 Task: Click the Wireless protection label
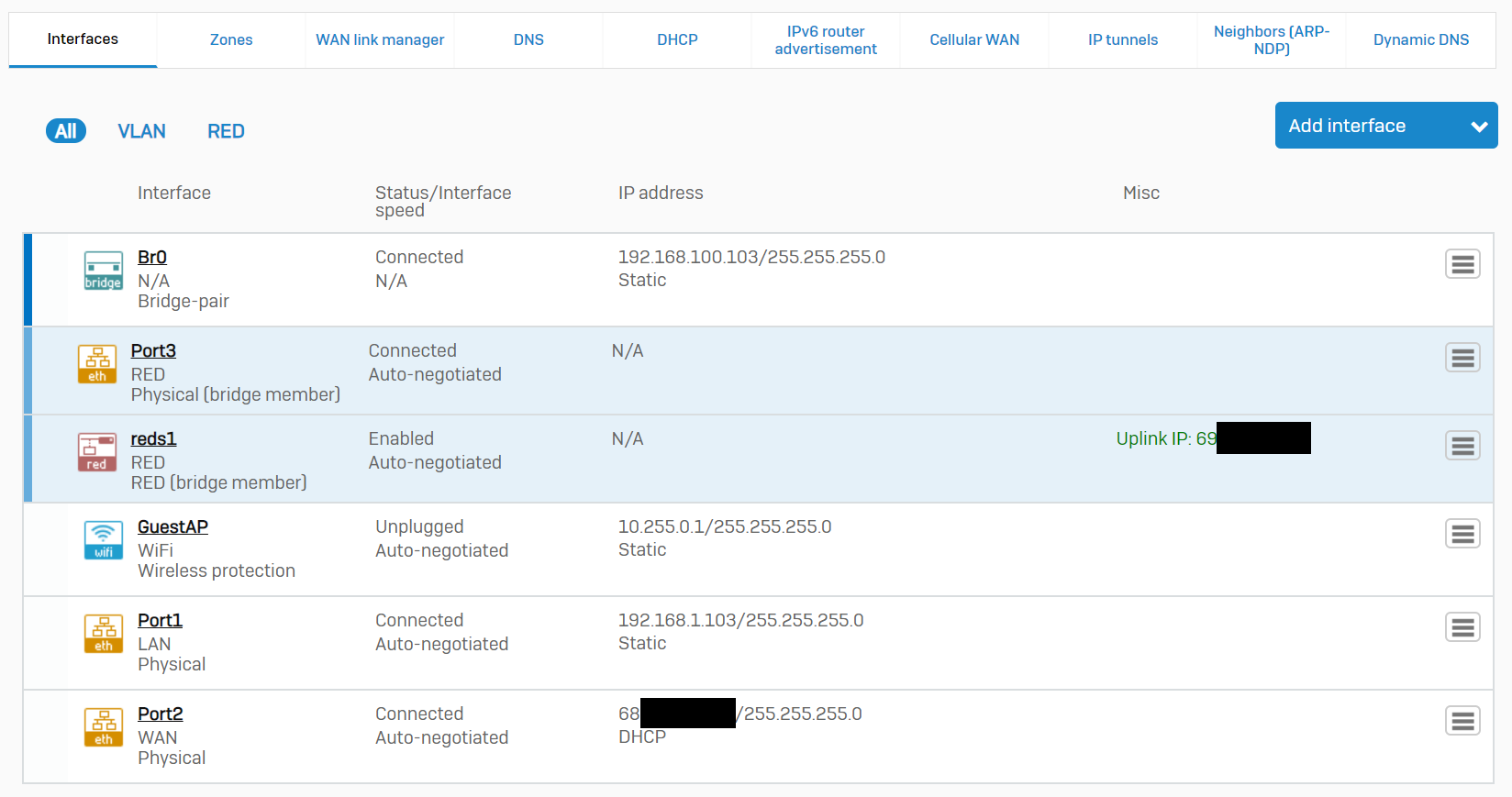click(217, 571)
